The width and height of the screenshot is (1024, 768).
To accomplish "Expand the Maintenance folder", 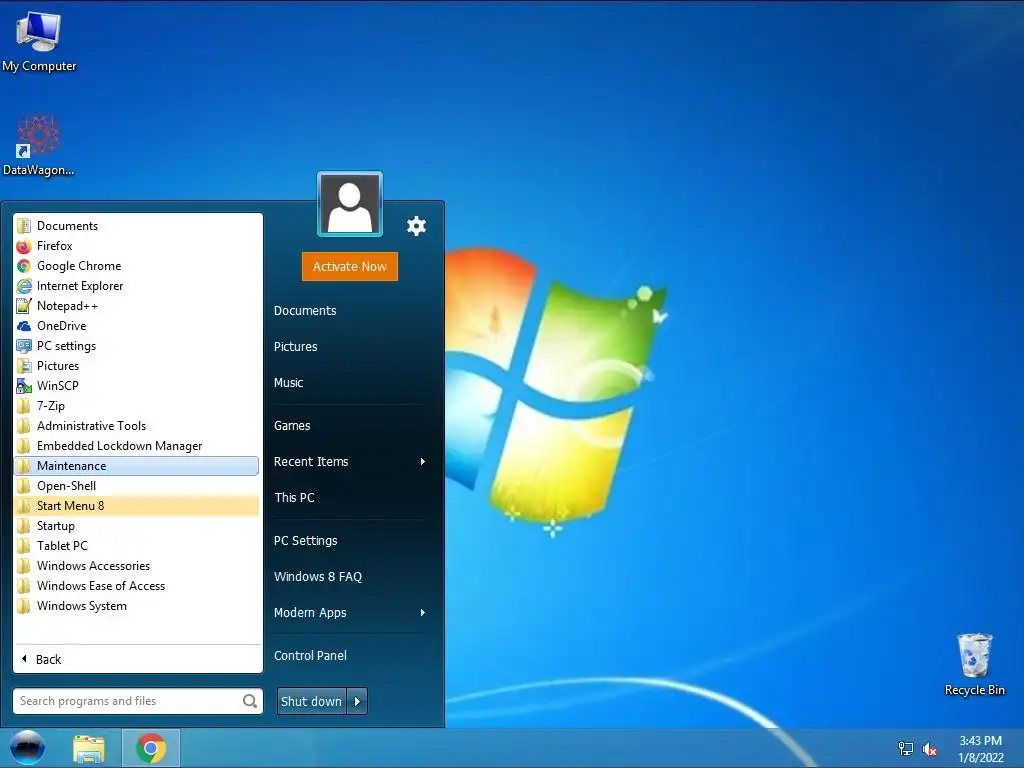I will point(136,466).
